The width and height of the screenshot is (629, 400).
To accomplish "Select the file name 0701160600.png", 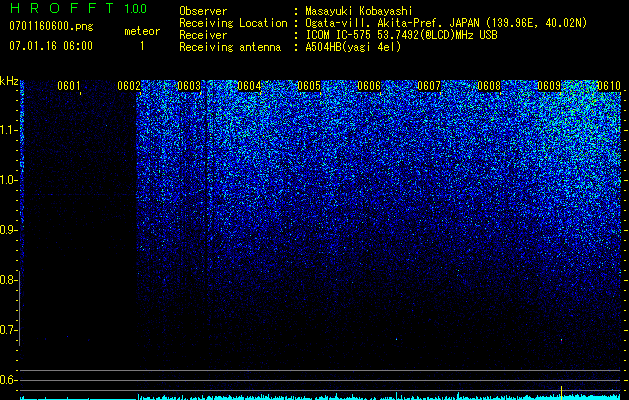I will point(51,27).
